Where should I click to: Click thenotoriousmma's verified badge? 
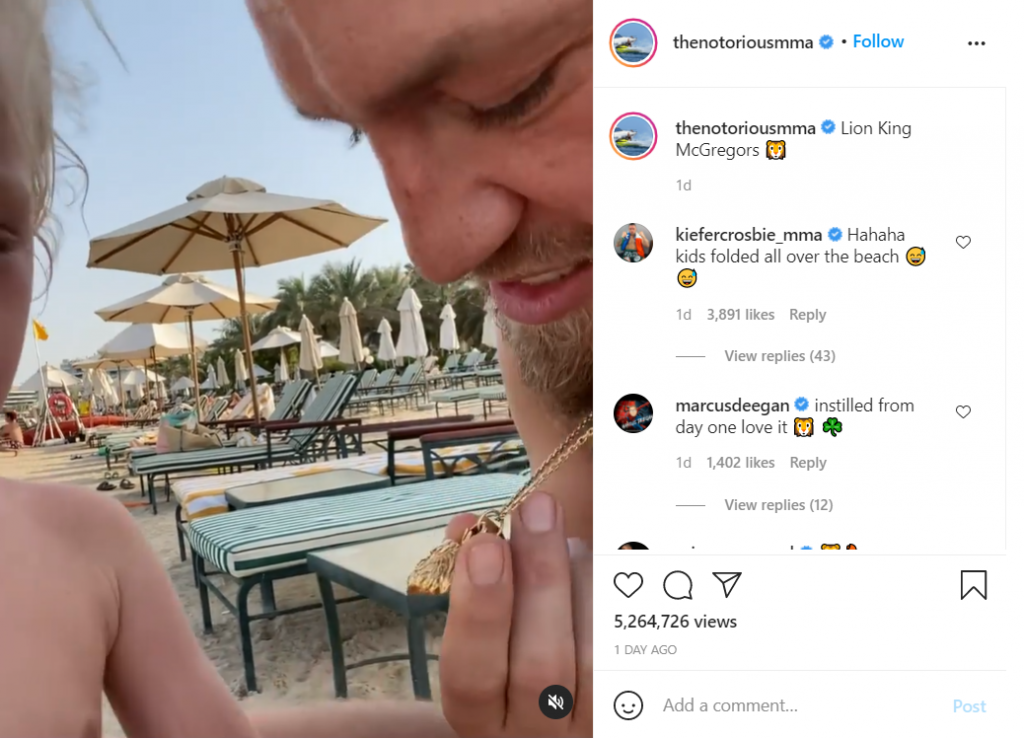click(x=826, y=41)
